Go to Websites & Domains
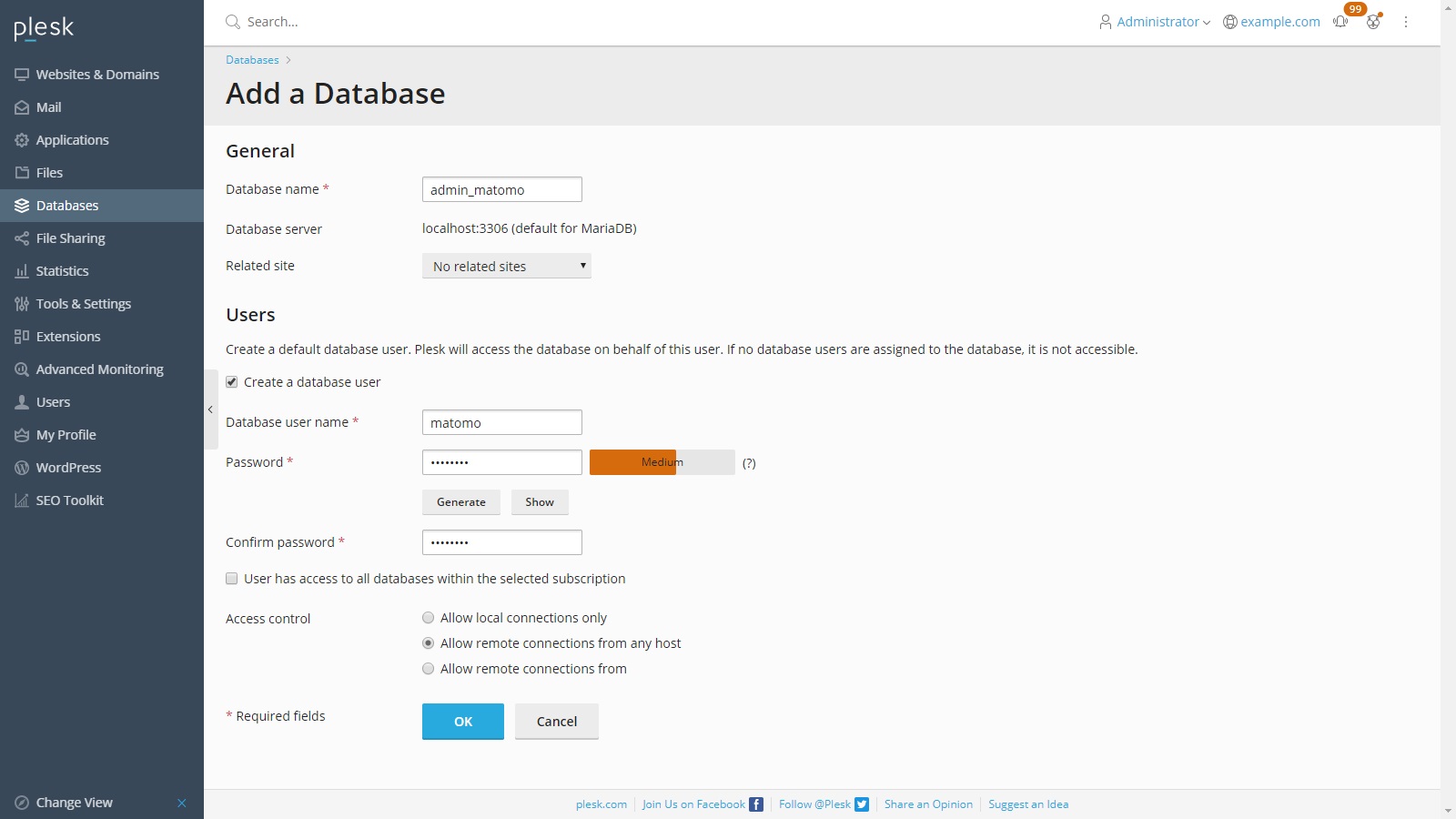Screen dimensions: 1456x819 pos(97,75)
